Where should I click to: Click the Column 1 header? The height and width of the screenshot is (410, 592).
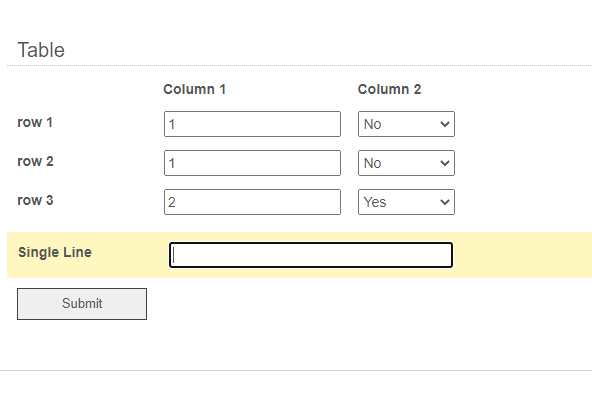point(194,89)
